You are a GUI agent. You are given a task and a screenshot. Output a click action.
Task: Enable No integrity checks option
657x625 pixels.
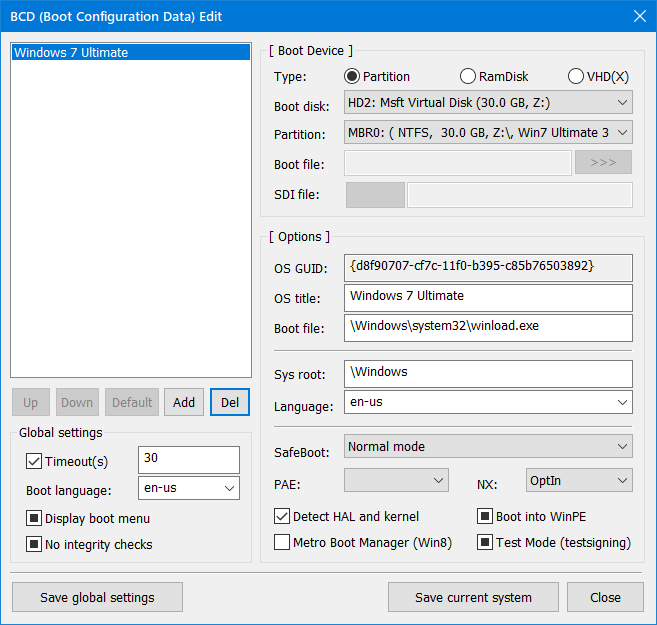(34, 545)
